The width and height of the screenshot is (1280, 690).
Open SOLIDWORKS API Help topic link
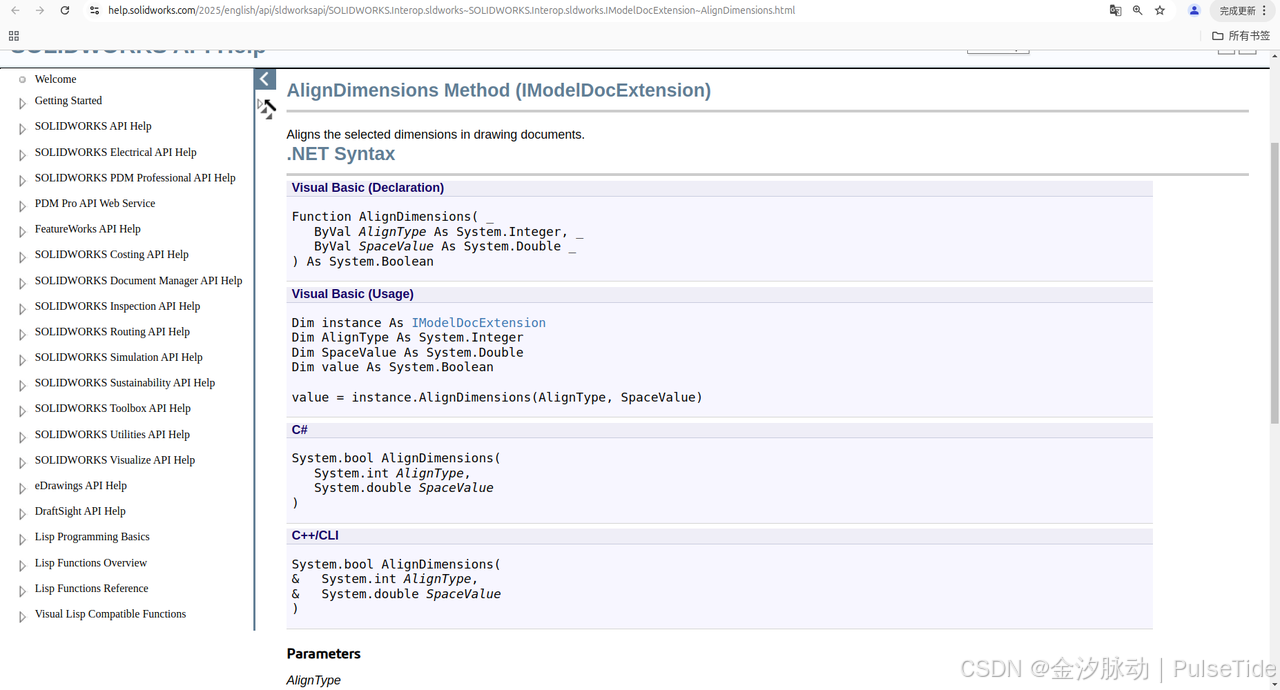(x=93, y=126)
